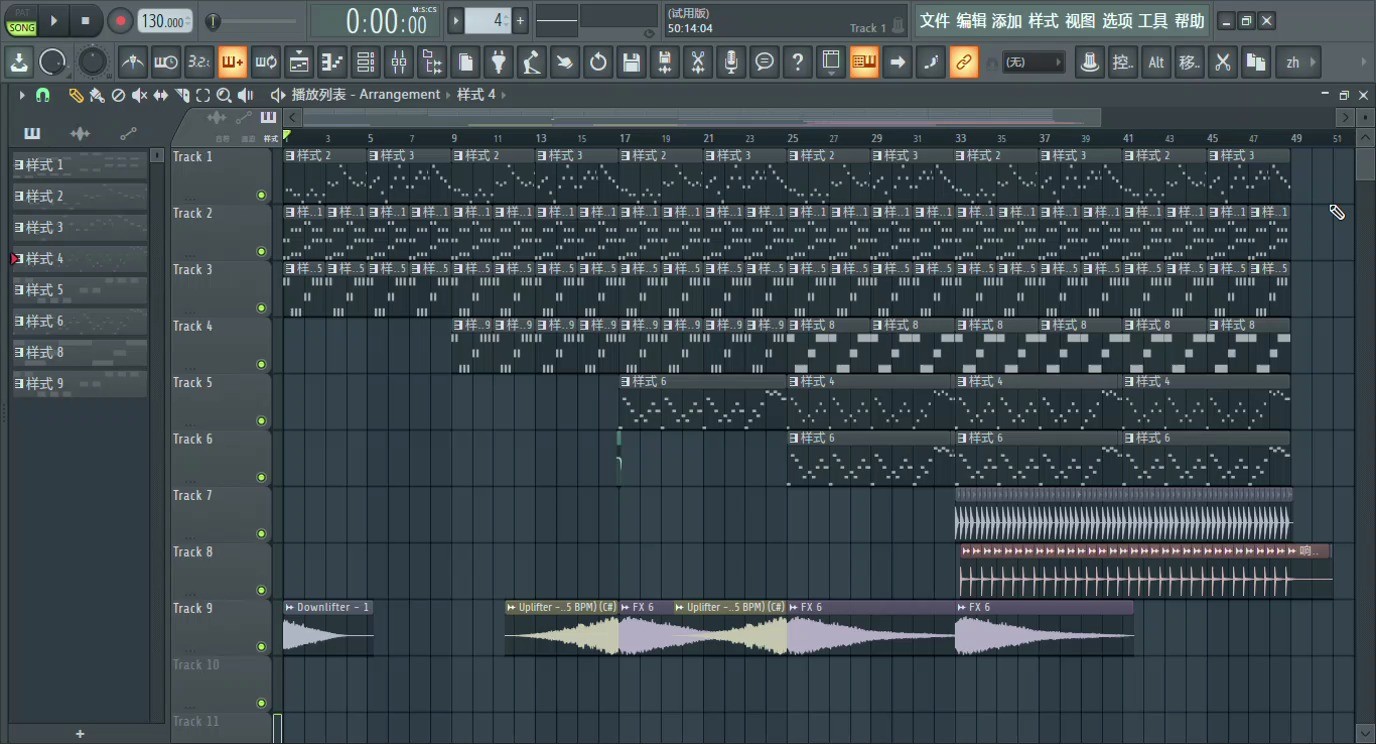Toggle wait for input before recording
1376x744 pixels.
166,62
